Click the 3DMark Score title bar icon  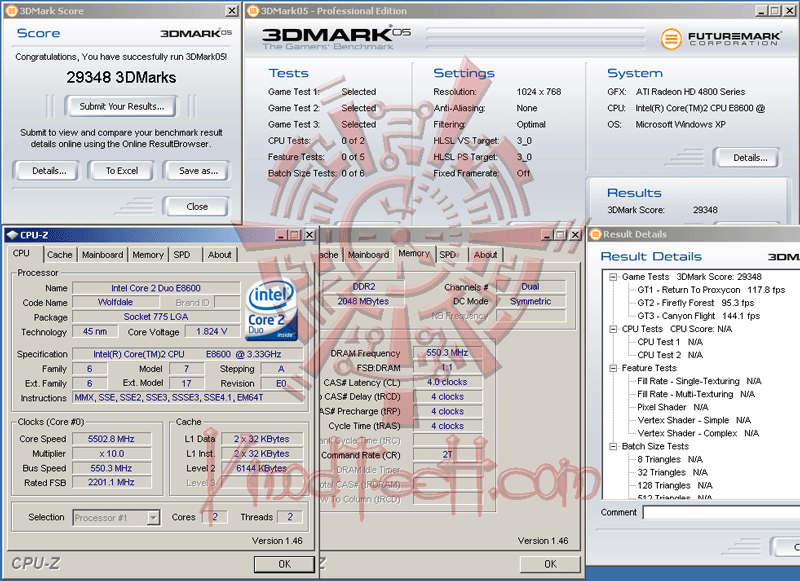coord(11,11)
